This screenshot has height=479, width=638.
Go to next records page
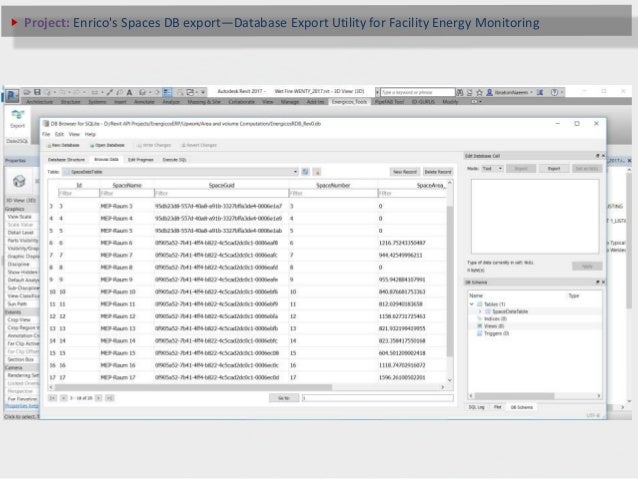click(x=98, y=398)
